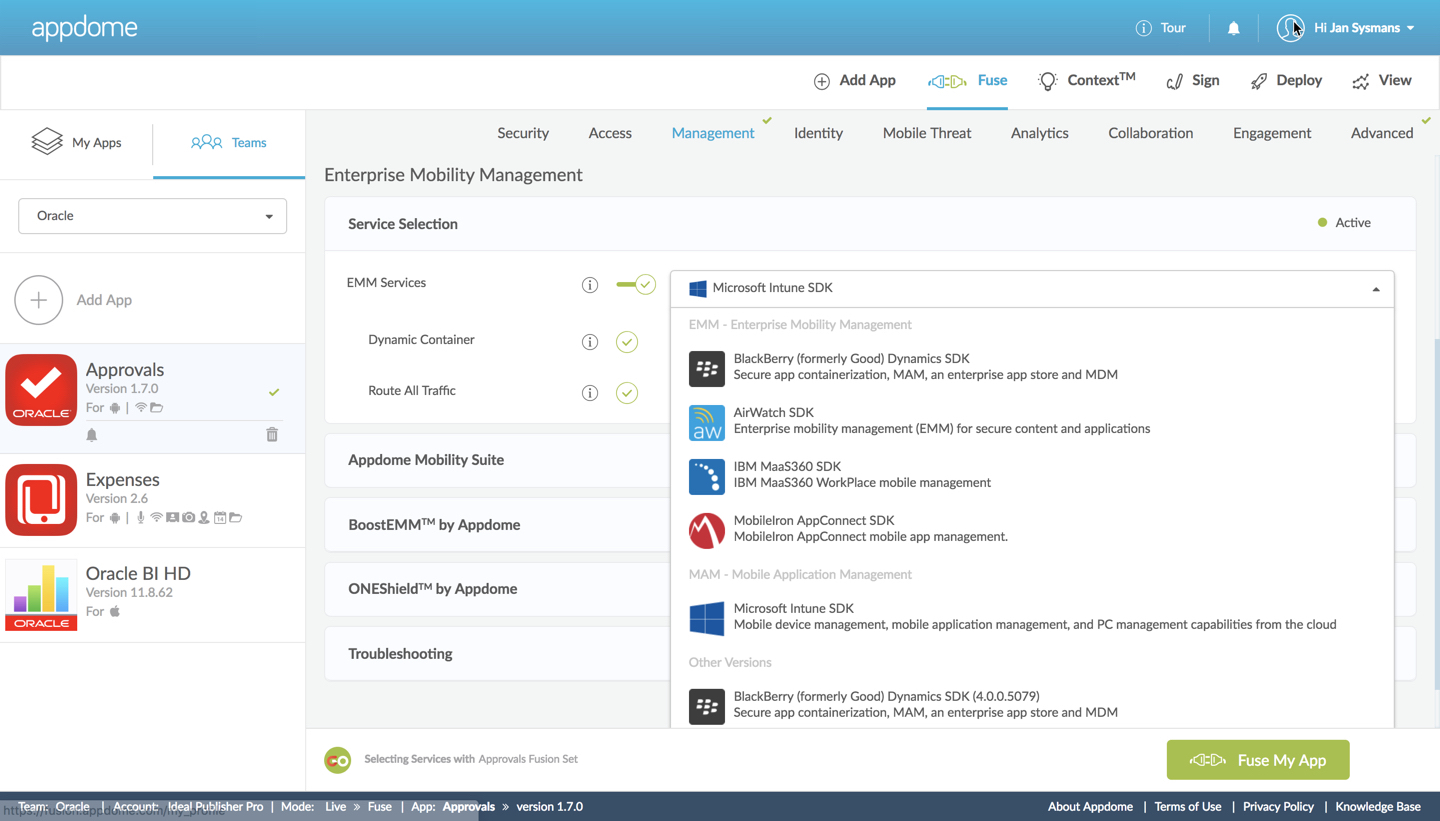Click the My Apps layers icon
The height and width of the screenshot is (821, 1440).
[x=47, y=142]
